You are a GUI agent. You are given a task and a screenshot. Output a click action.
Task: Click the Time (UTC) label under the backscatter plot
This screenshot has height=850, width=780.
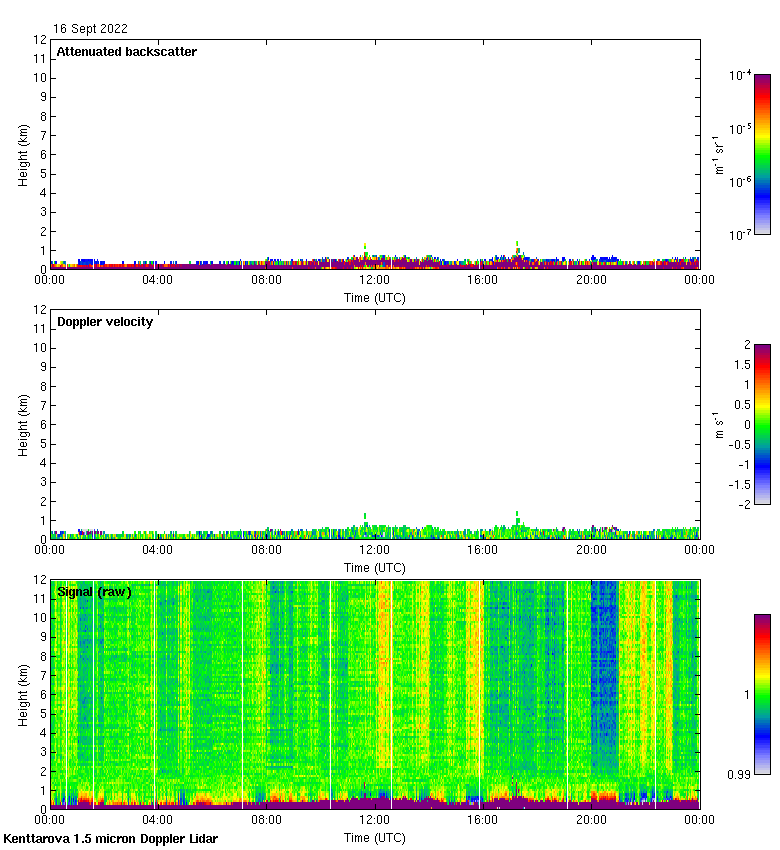pos(374,298)
